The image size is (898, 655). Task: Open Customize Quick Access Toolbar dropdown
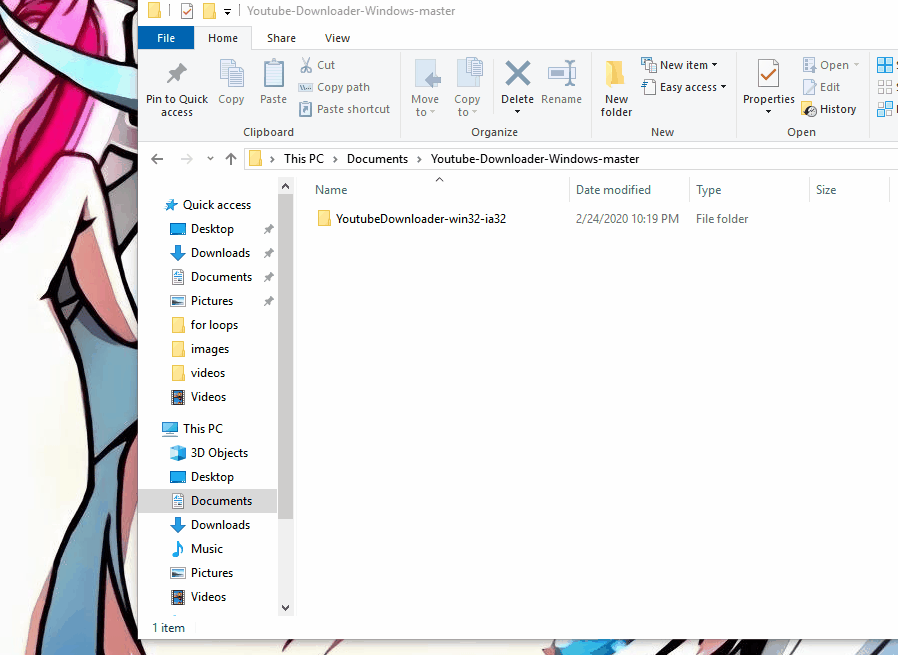[227, 11]
